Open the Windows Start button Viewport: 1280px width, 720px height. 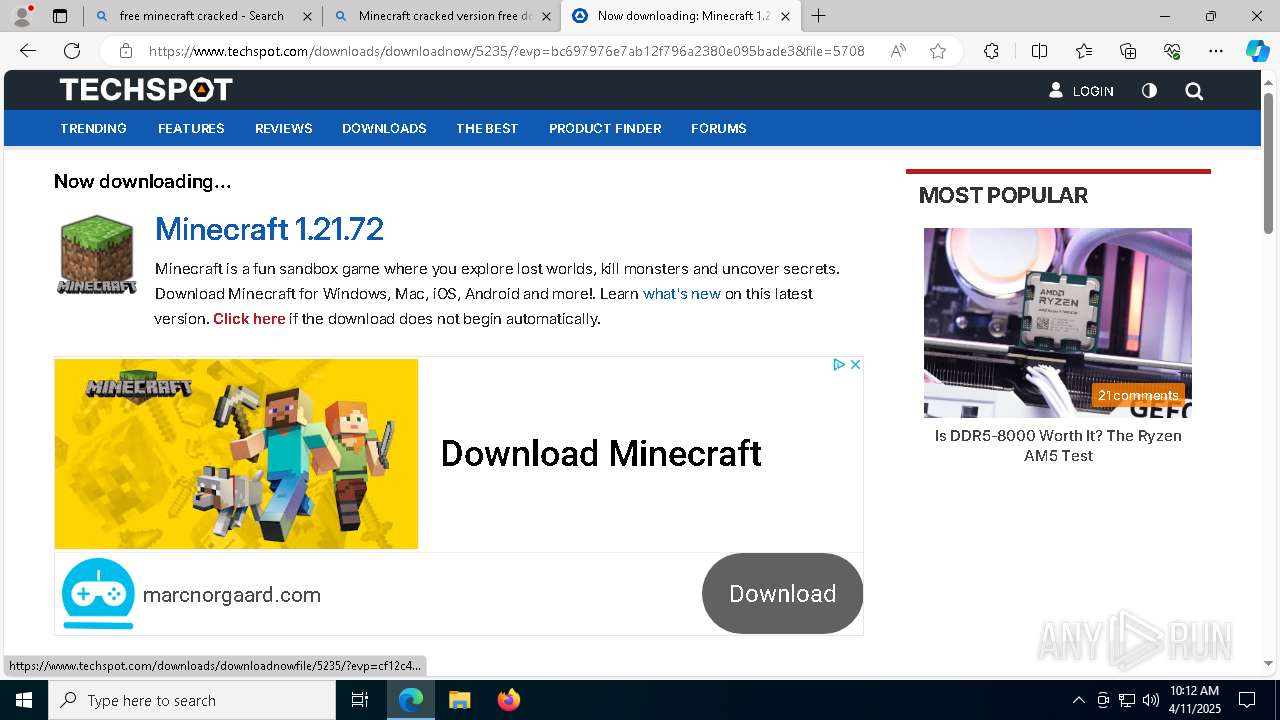click(x=24, y=700)
